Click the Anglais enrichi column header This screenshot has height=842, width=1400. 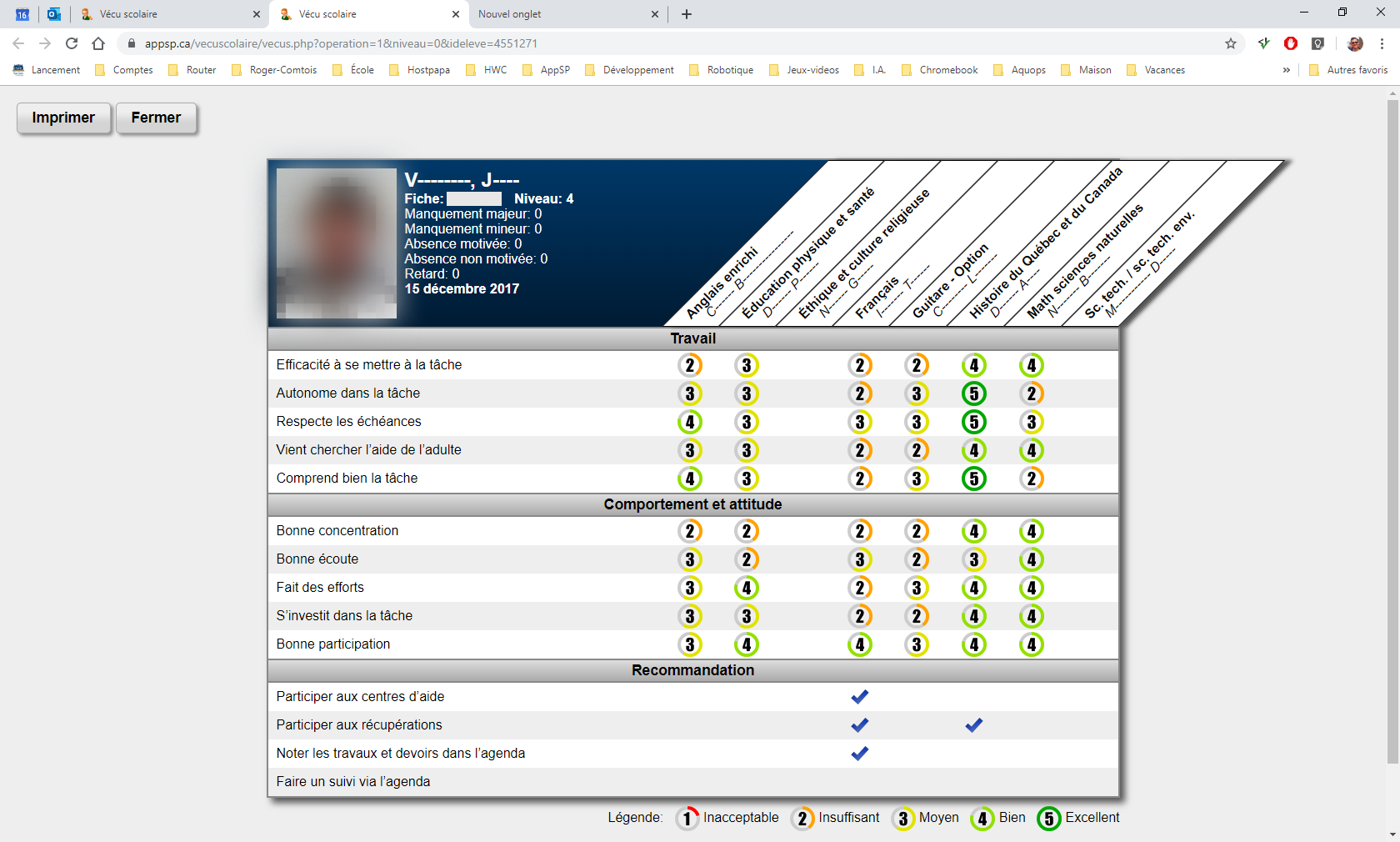[x=722, y=283]
